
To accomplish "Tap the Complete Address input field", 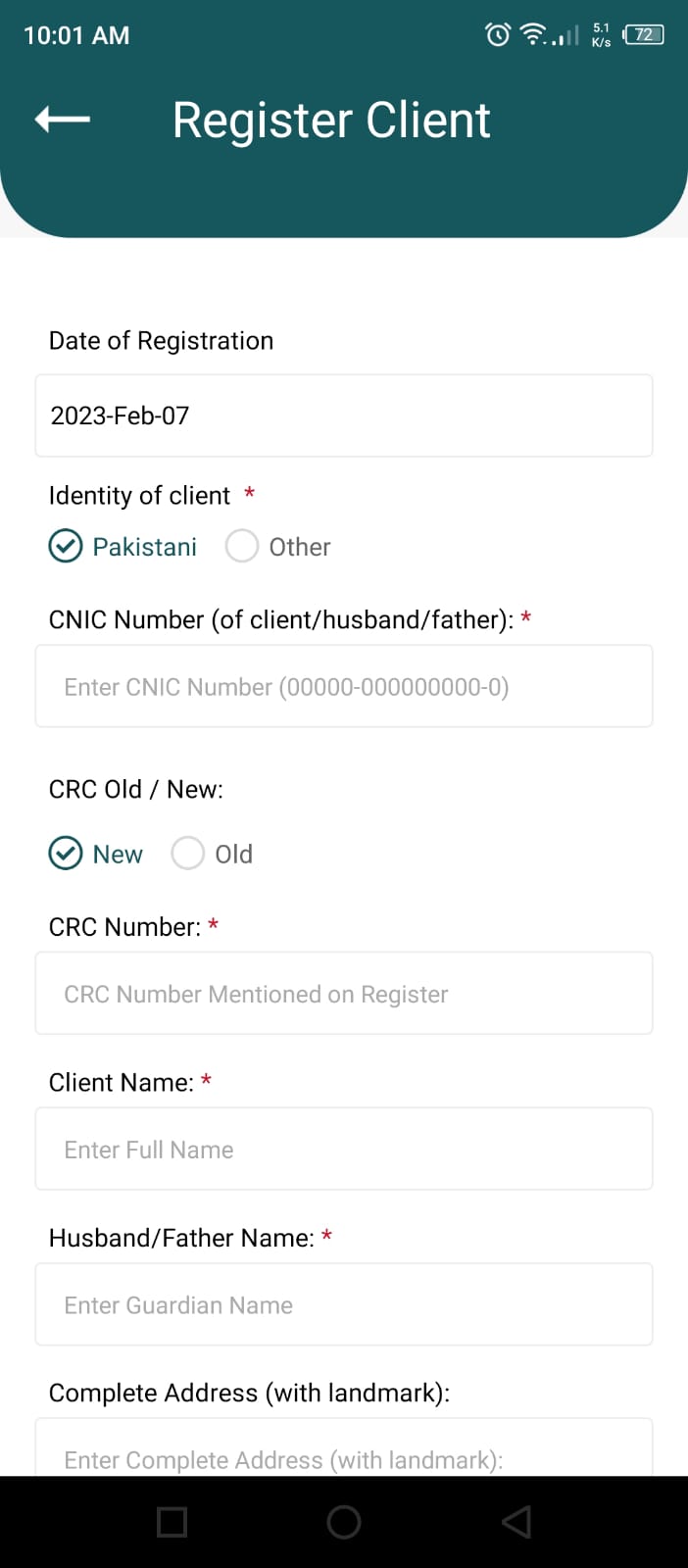I will pyautogui.click(x=344, y=1447).
